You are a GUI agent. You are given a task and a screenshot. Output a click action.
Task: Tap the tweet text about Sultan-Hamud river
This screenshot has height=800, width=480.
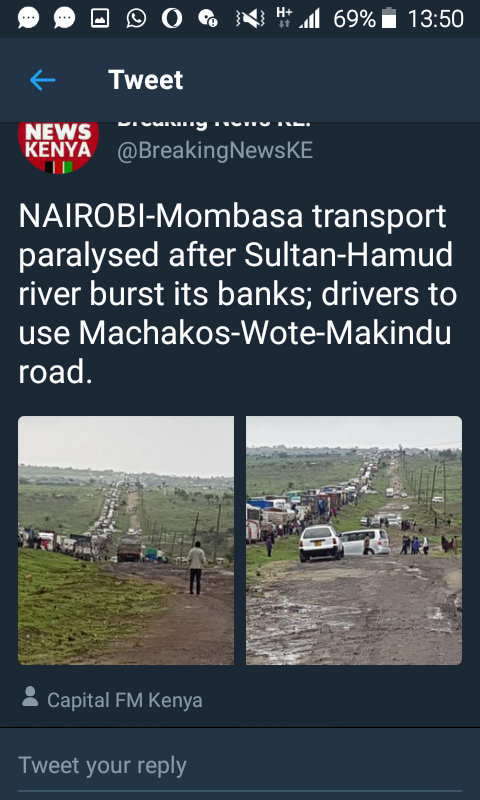pyautogui.click(x=237, y=295)
